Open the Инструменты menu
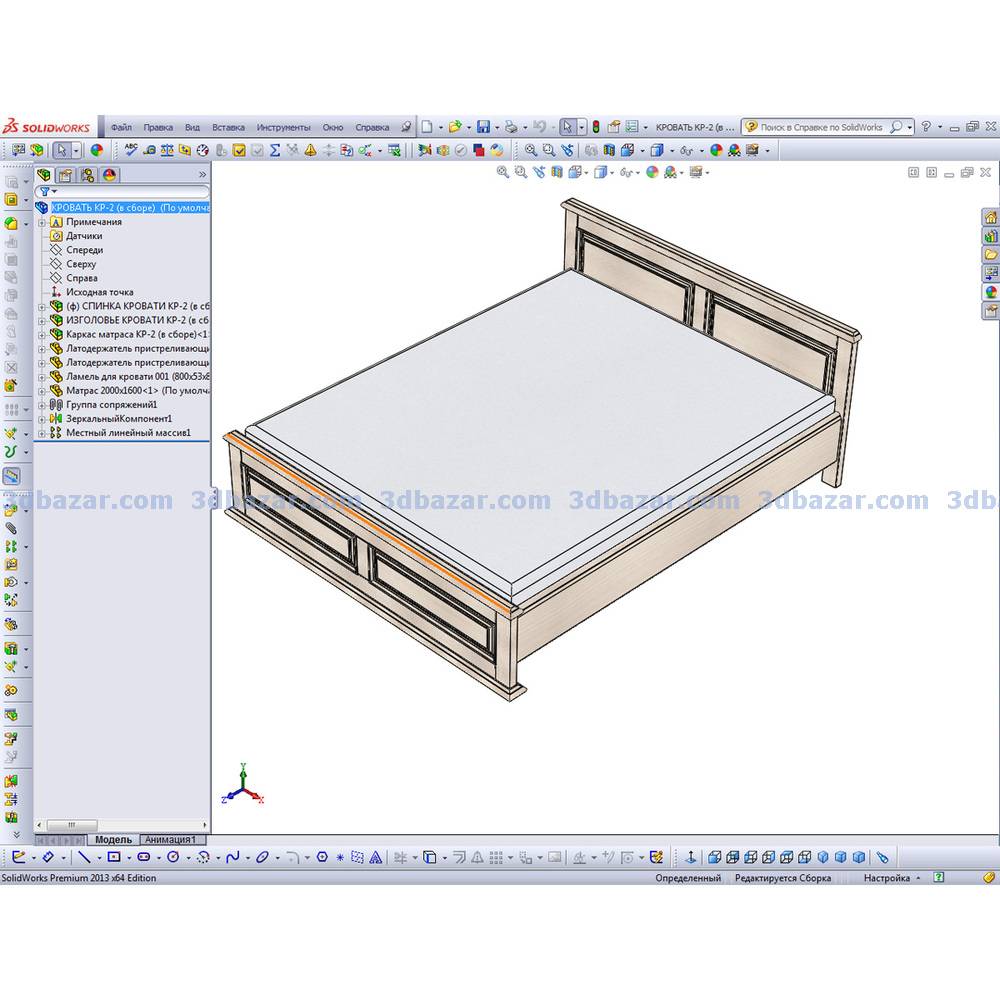The width and height of the screenshot is (1000, 1000). pyautogui.click(x=283, y=128)
